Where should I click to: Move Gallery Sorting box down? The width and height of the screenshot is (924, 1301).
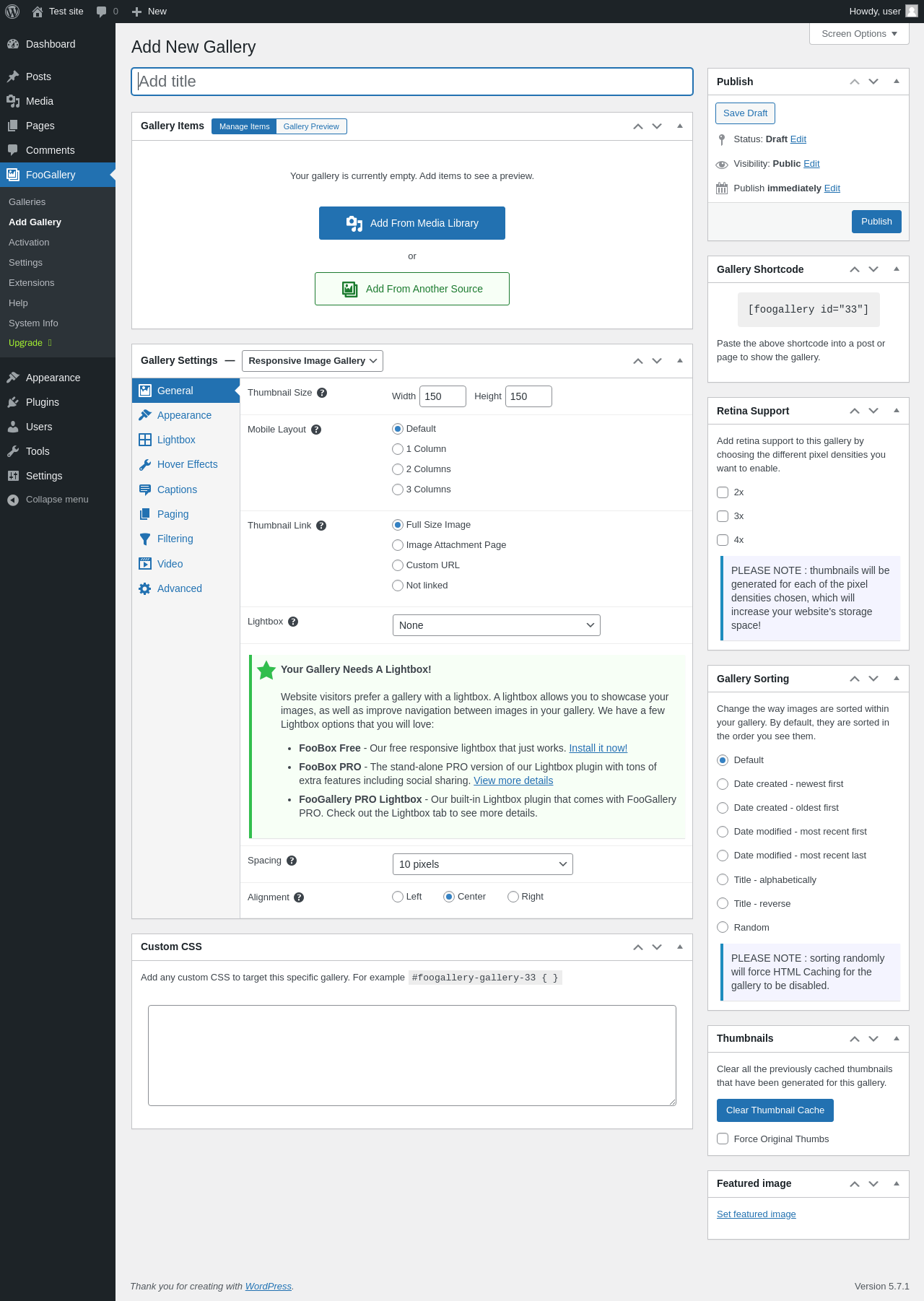(x=873, y=679)
